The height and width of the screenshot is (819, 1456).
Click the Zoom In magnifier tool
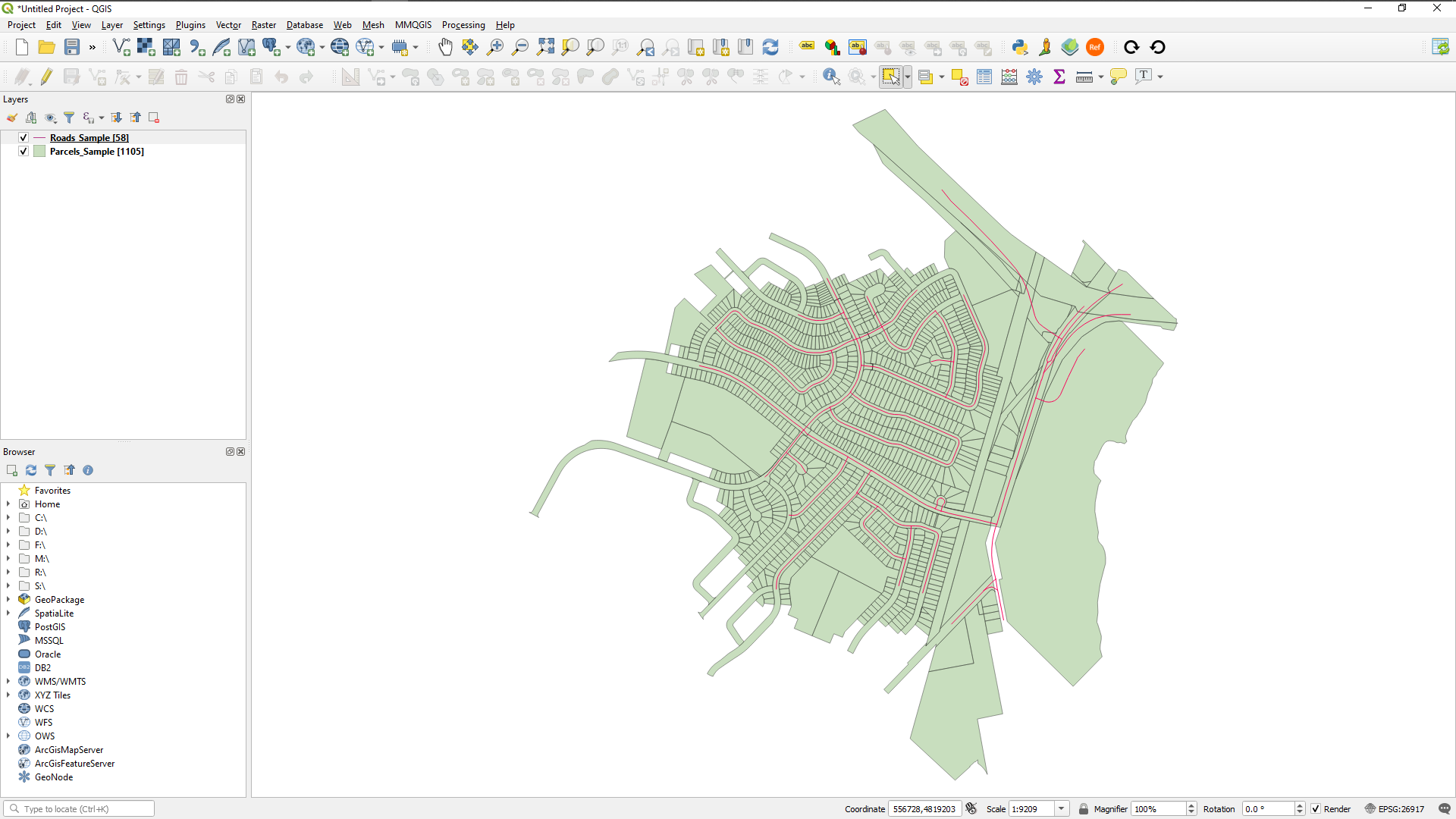[x=495, y=47]
